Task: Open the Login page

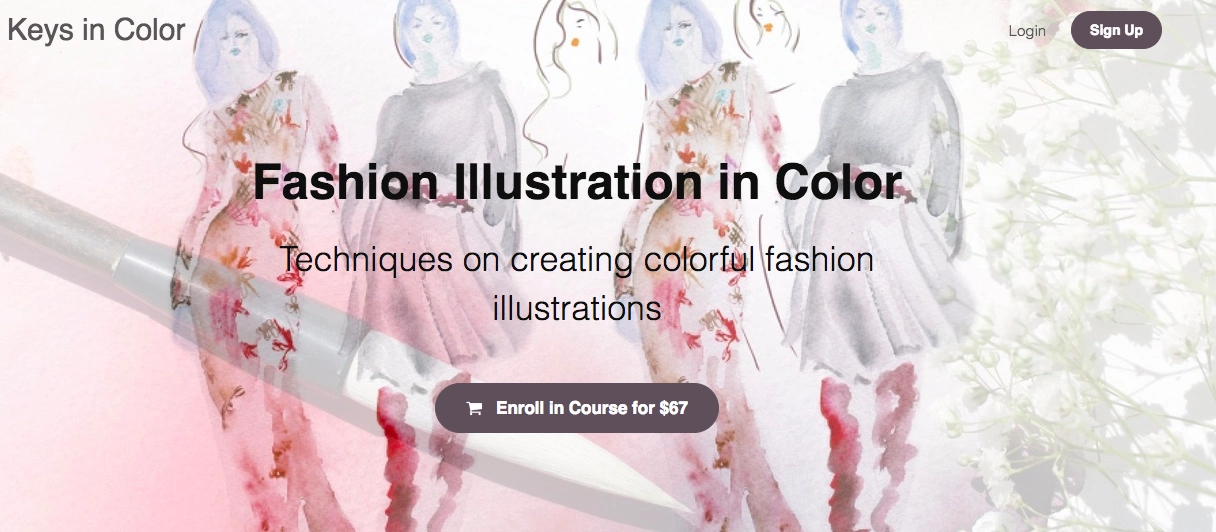Action: tap(1027, 30)
